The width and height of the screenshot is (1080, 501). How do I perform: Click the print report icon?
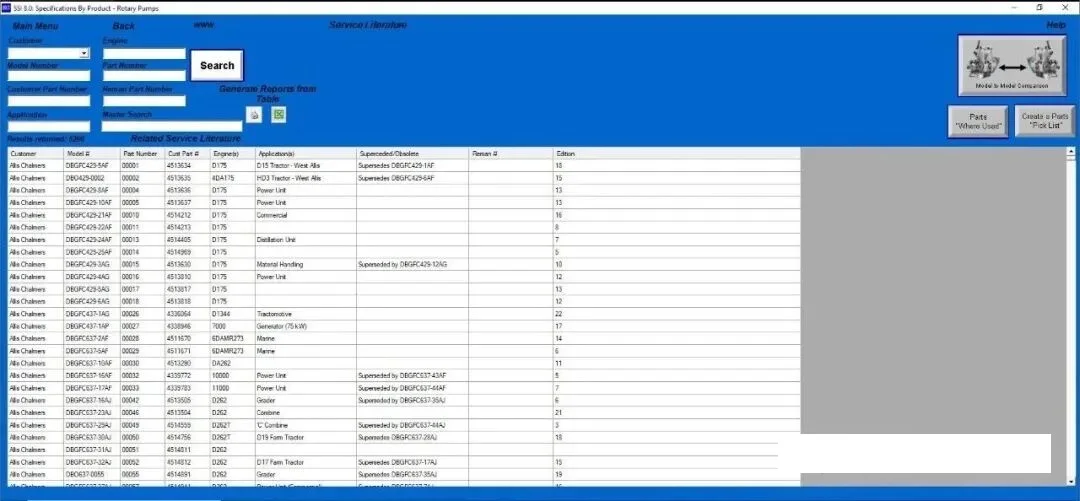pos(254,115)
